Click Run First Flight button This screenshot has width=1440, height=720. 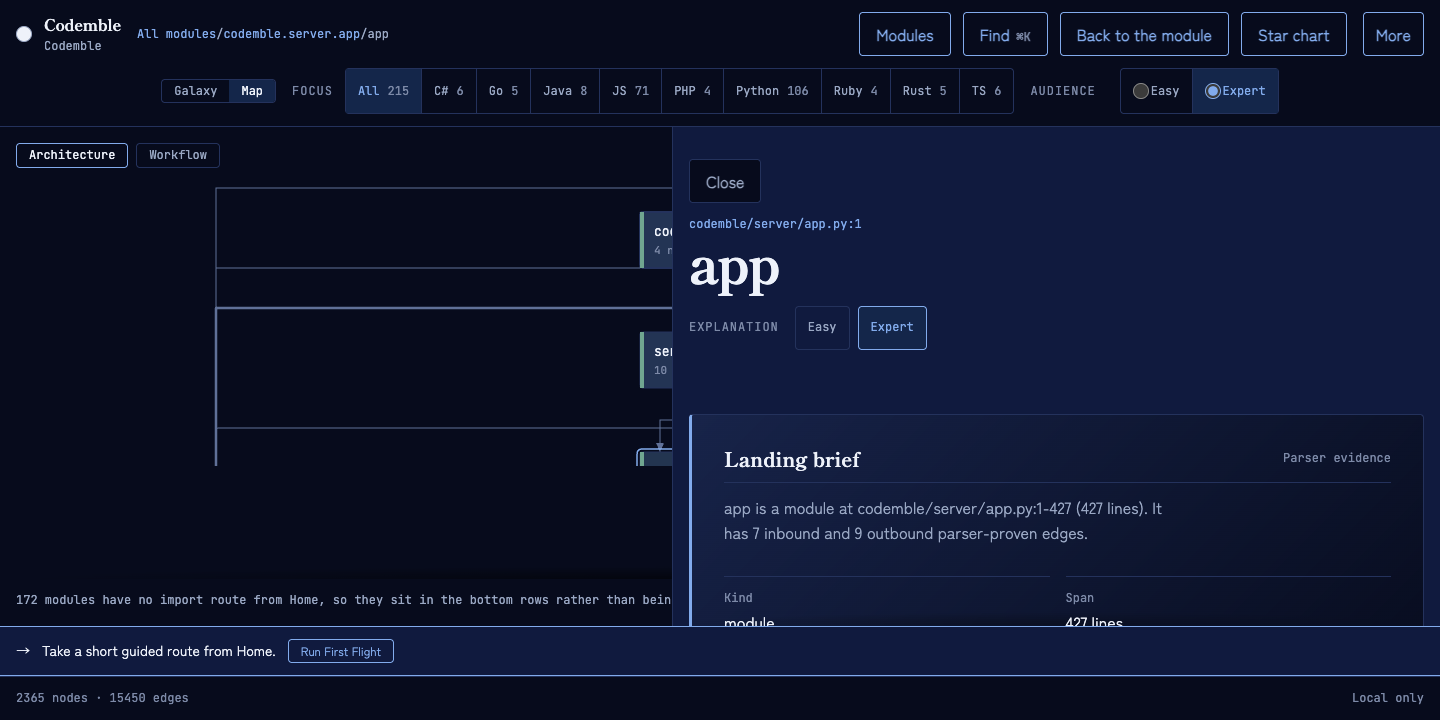click(341, 651)
